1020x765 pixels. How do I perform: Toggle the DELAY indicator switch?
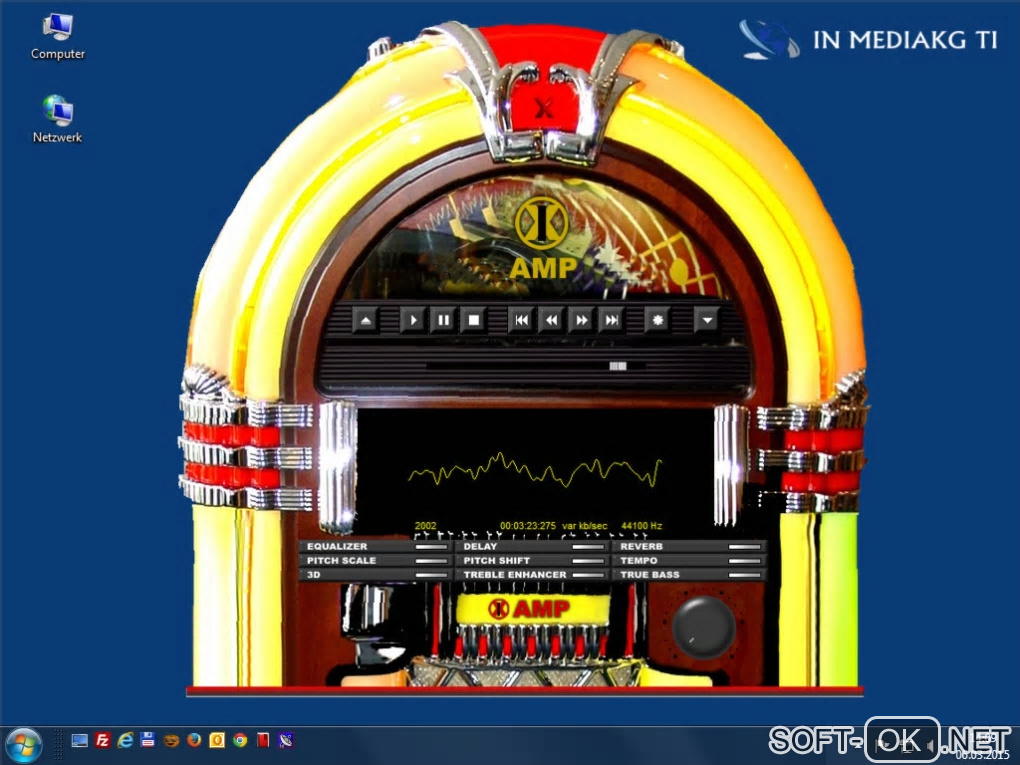coord(588,547)
